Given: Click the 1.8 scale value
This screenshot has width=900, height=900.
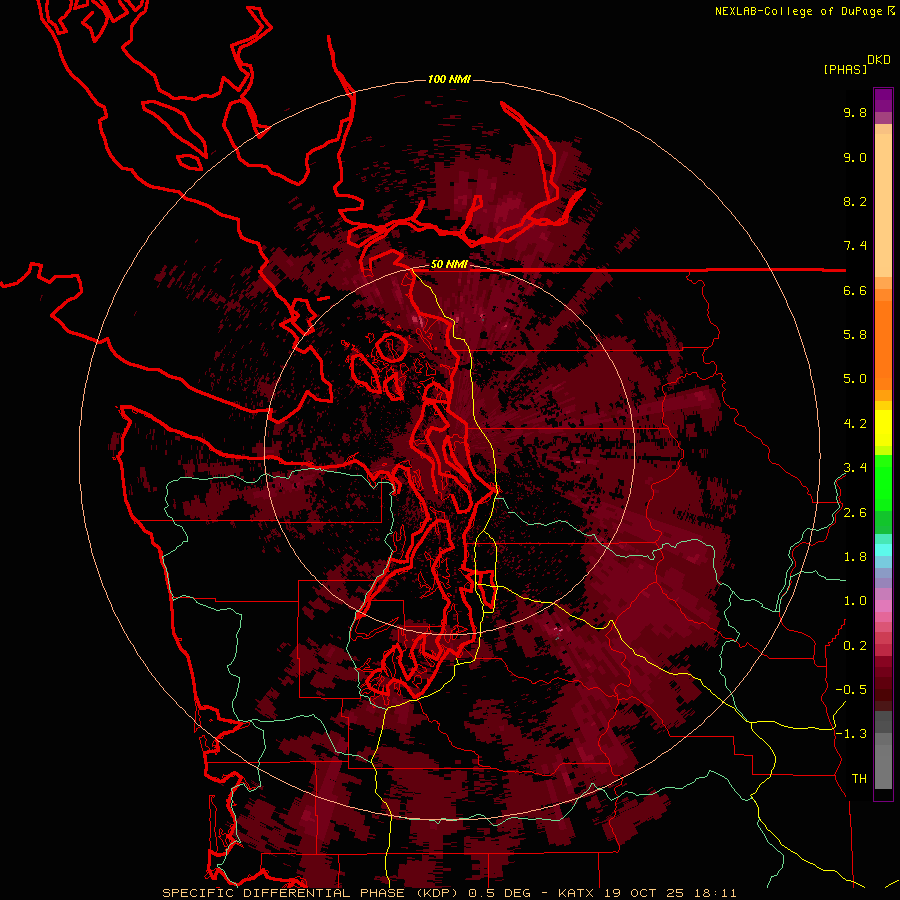Looking at the screenshot, I should [x=855, y=557].
